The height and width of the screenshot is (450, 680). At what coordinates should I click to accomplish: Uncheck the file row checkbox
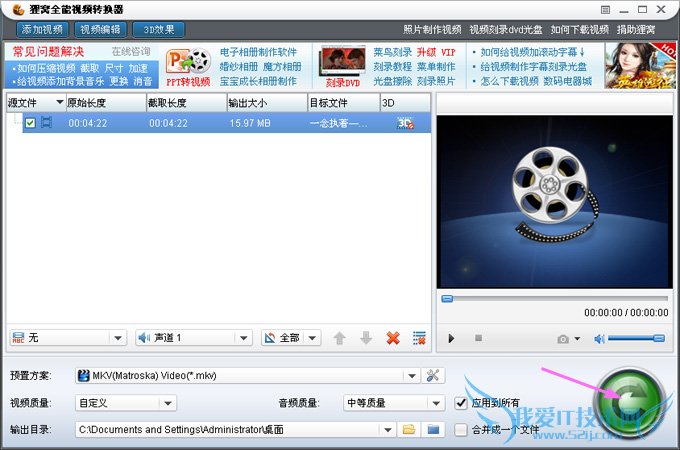coord(30,123)
